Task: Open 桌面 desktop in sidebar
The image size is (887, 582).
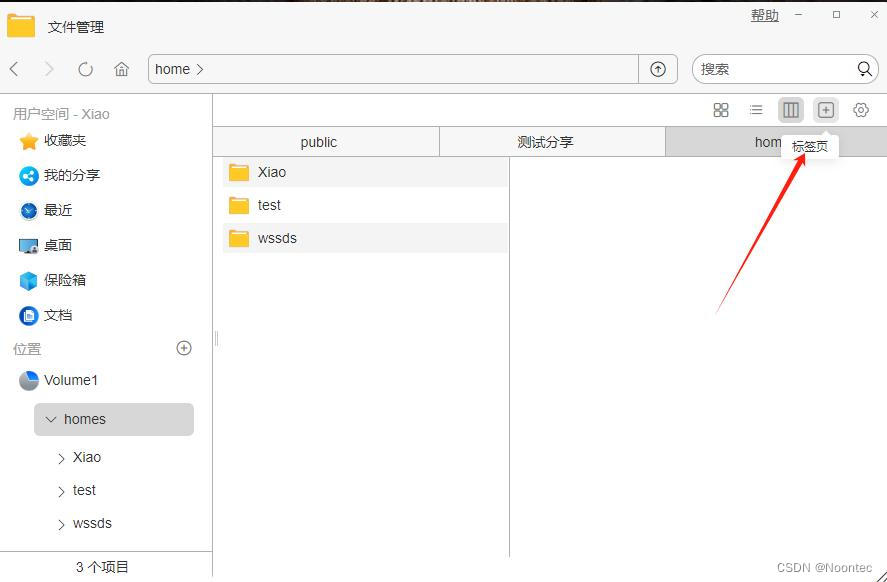Action: tap(46, 246)
